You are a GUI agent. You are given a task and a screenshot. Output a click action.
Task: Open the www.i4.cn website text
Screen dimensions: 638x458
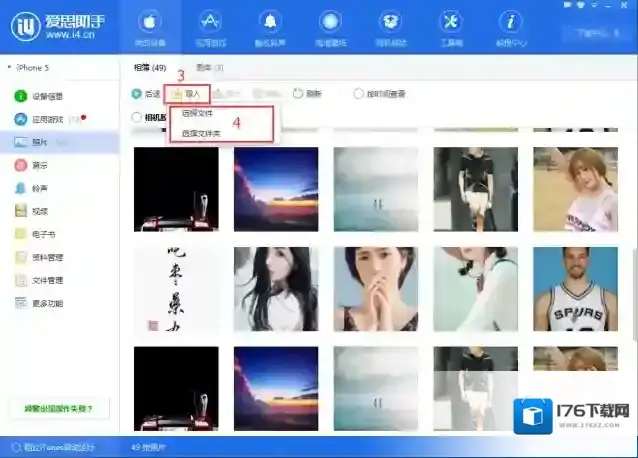tap(70, 35)
